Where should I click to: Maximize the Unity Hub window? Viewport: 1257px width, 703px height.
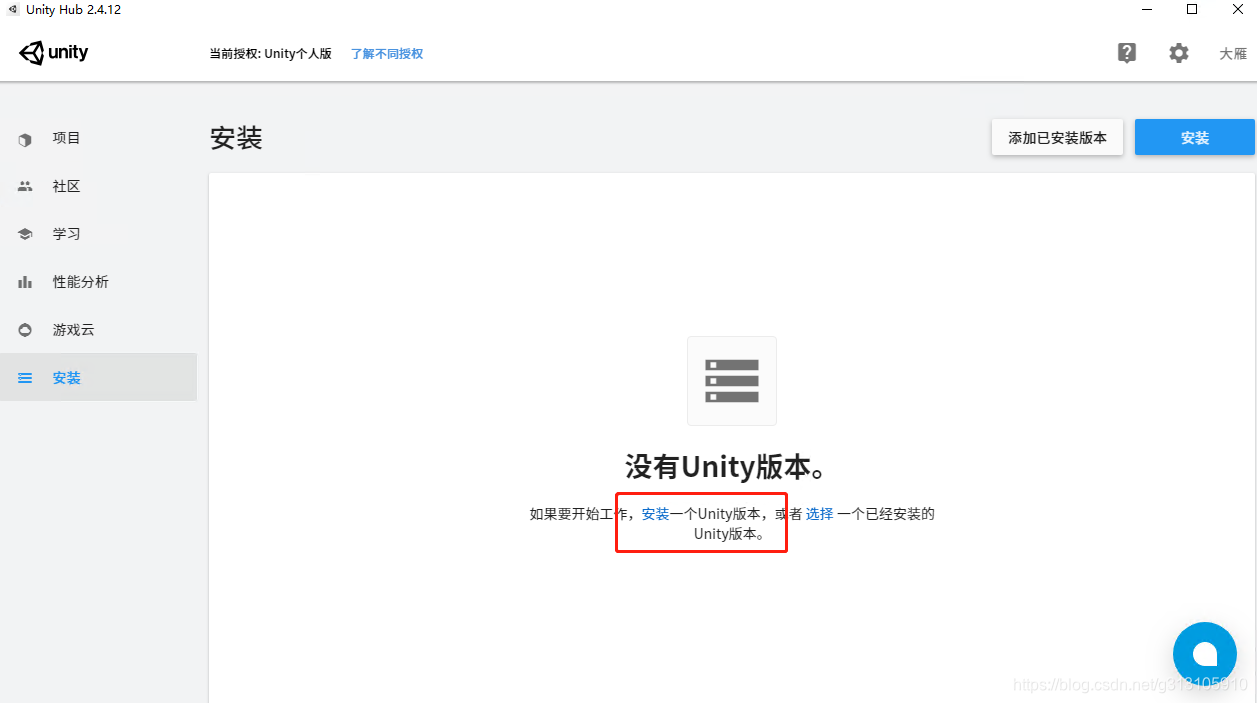pyautogui.click(x=1192, y=9)
